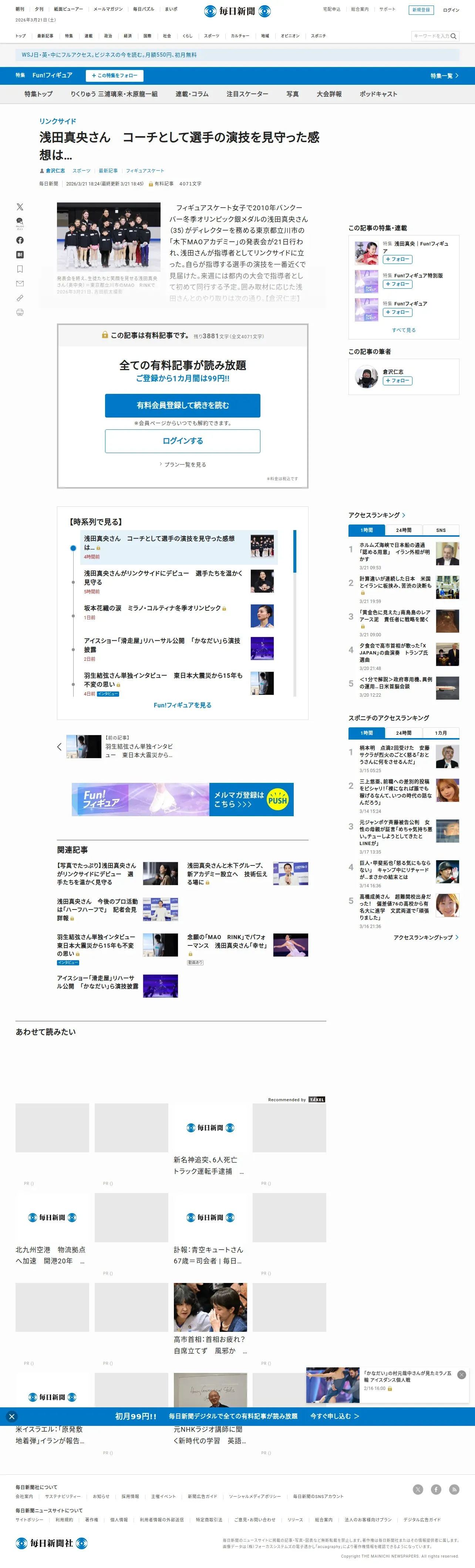
Task: Click the Hatena B! bookmark share icon
Action: click(x=20, y=254)
